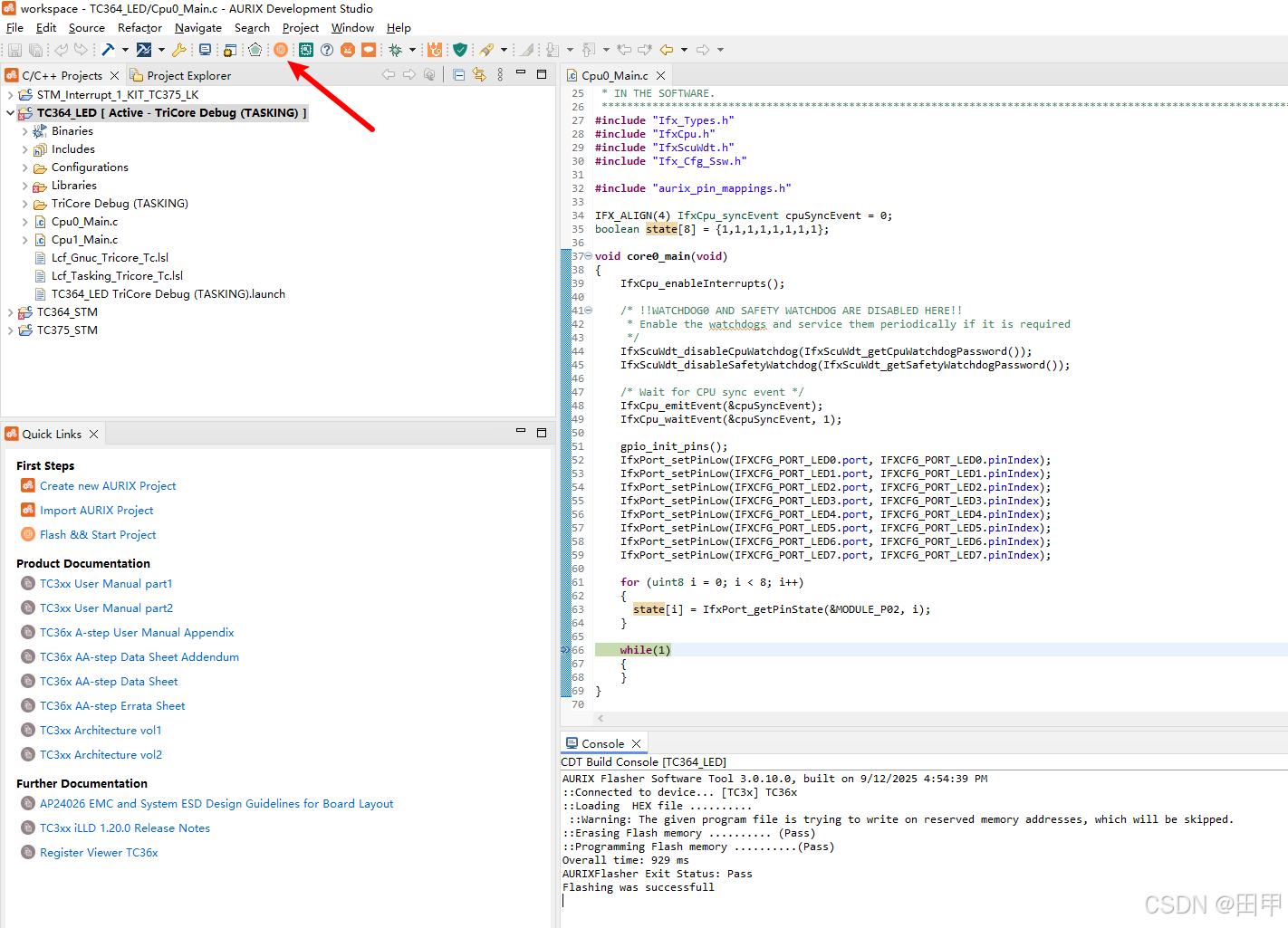Click the orange Flash device icon
1288x928 pixels.
point(281,50)
